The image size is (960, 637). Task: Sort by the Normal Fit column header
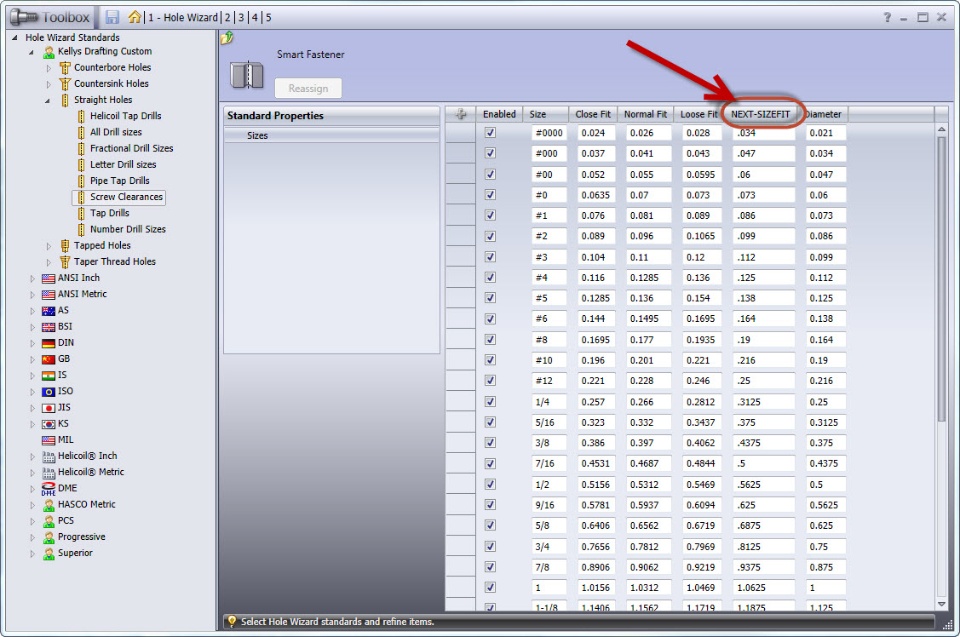[x=645, y=114]
